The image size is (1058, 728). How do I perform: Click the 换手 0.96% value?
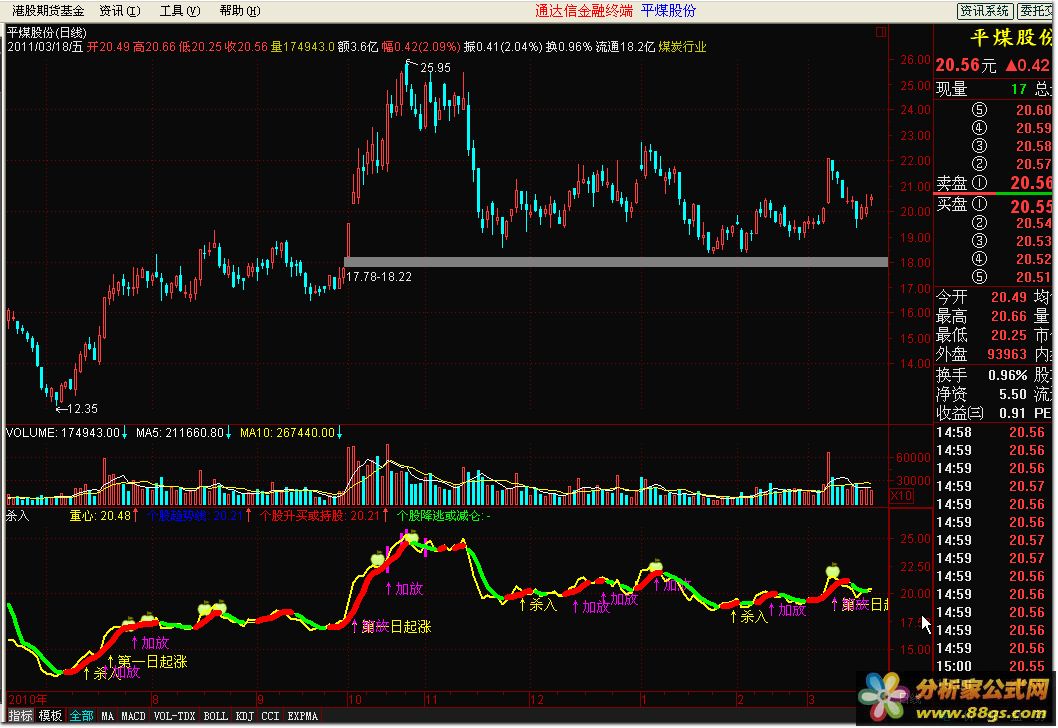(x=1007, y=375)
